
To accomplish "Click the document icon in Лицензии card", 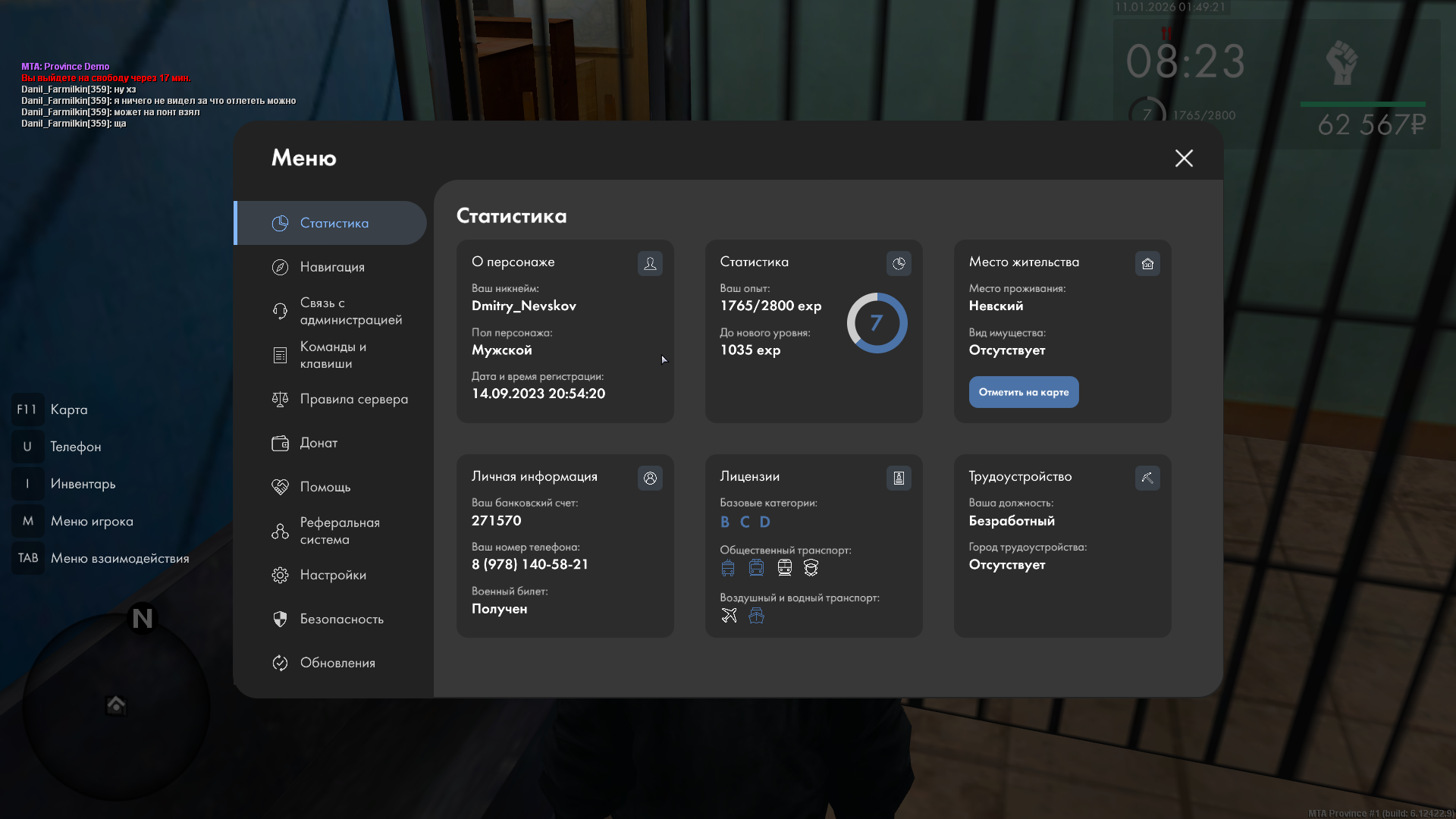I will [899, 478].
